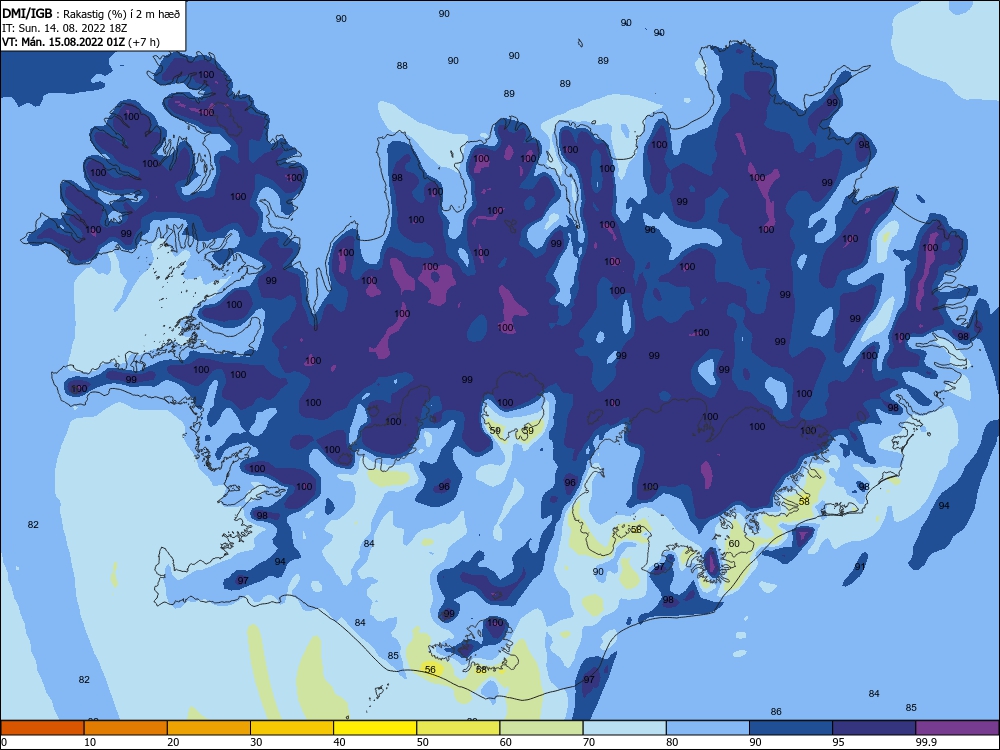Select the golden 30–40 legend swatch
This screenshot has width=1000, height=750.
(x=292, y=728)
